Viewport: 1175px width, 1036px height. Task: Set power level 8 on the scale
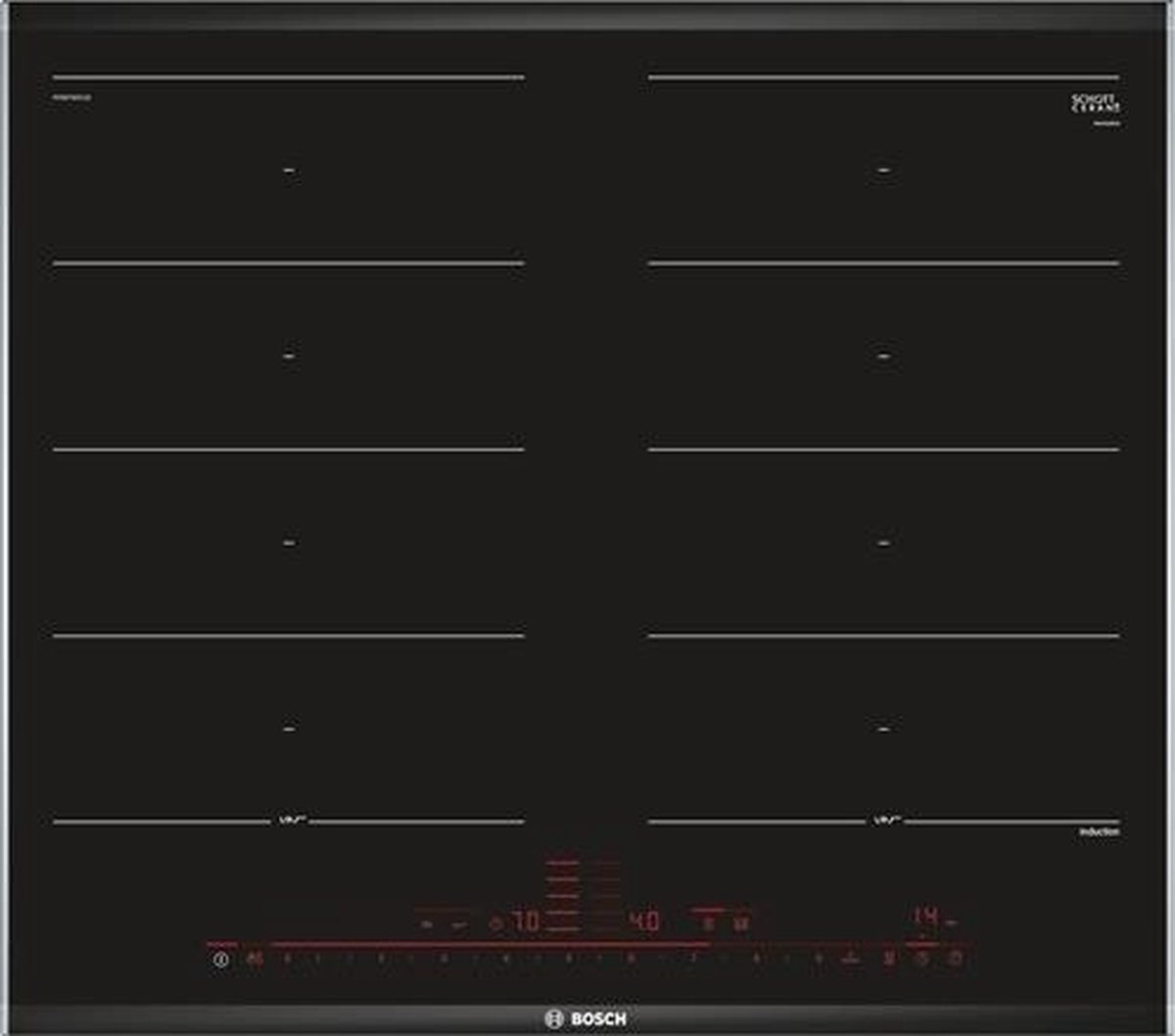point(756,960)
